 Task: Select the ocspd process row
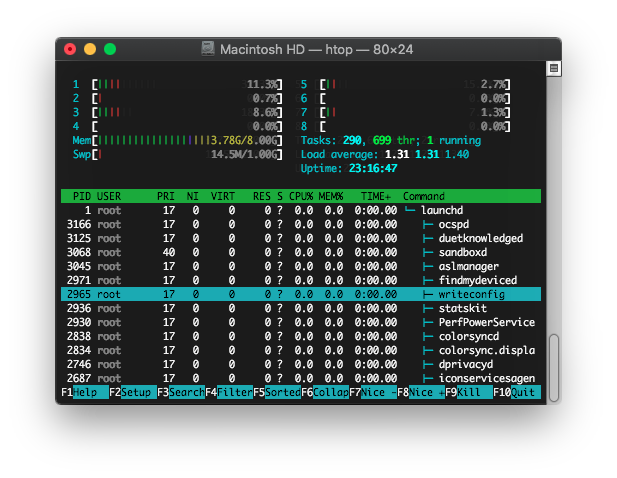(301, 225)
